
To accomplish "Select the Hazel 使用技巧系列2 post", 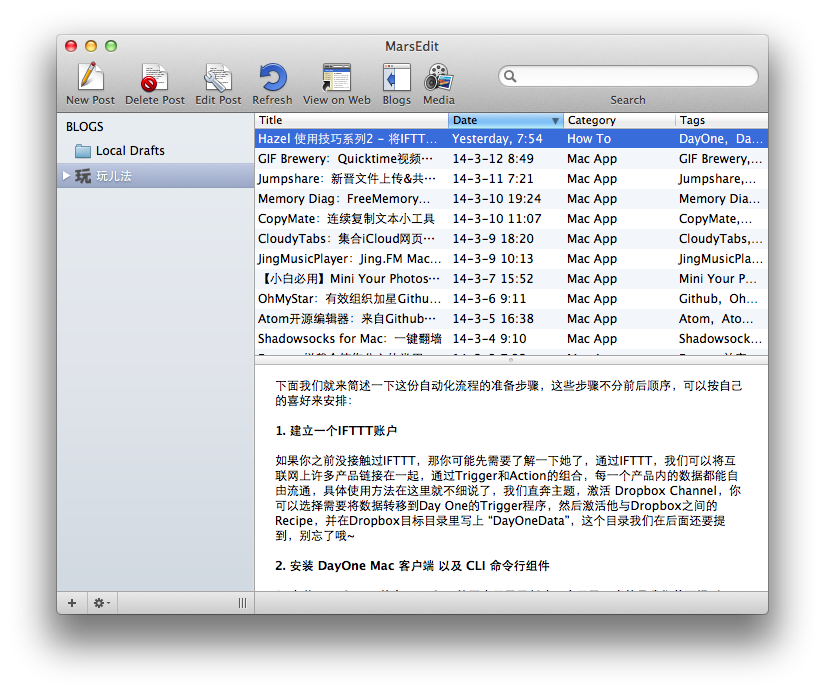I will pyautogui.click(x=511, y=139).
